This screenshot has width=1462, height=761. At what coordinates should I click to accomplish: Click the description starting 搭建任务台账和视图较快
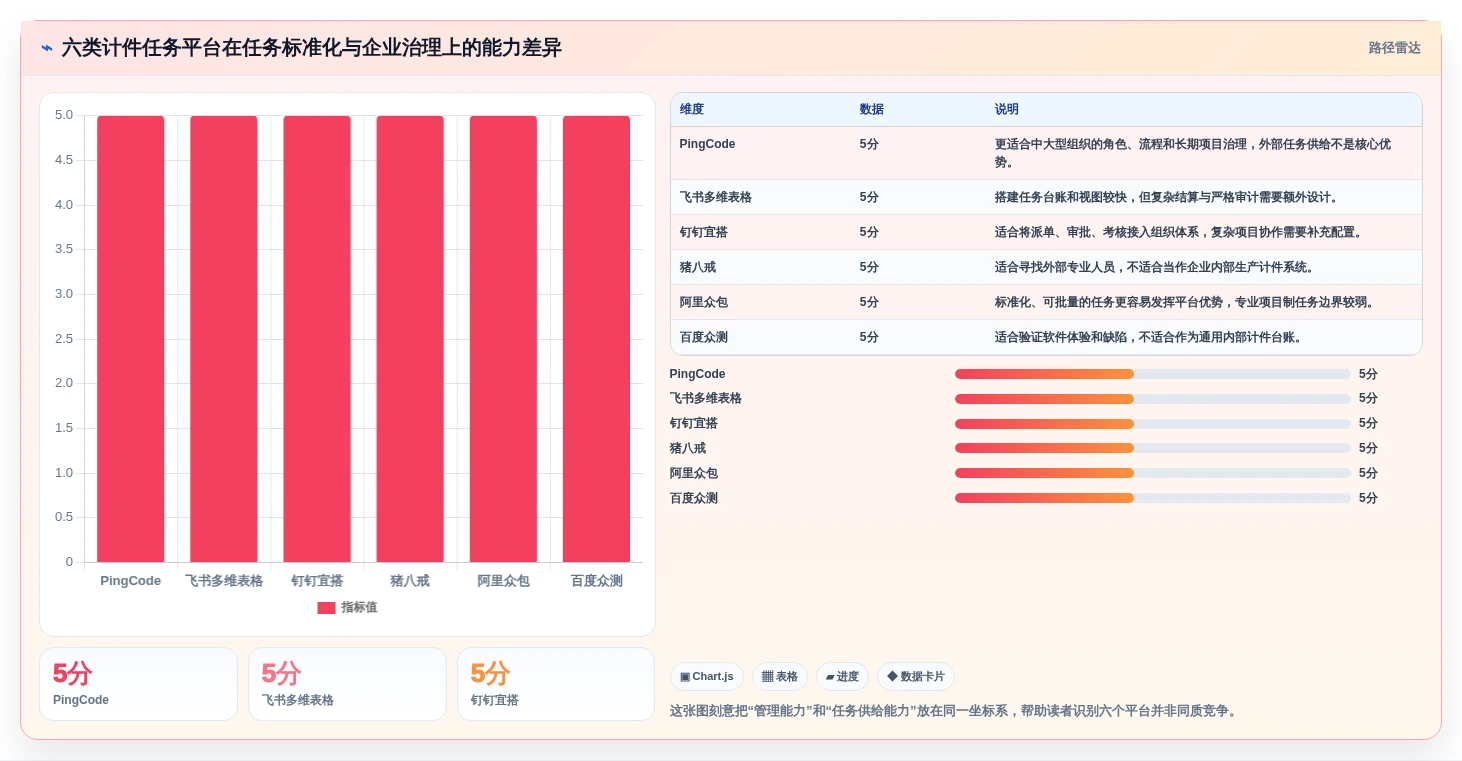coord(1167,197)
